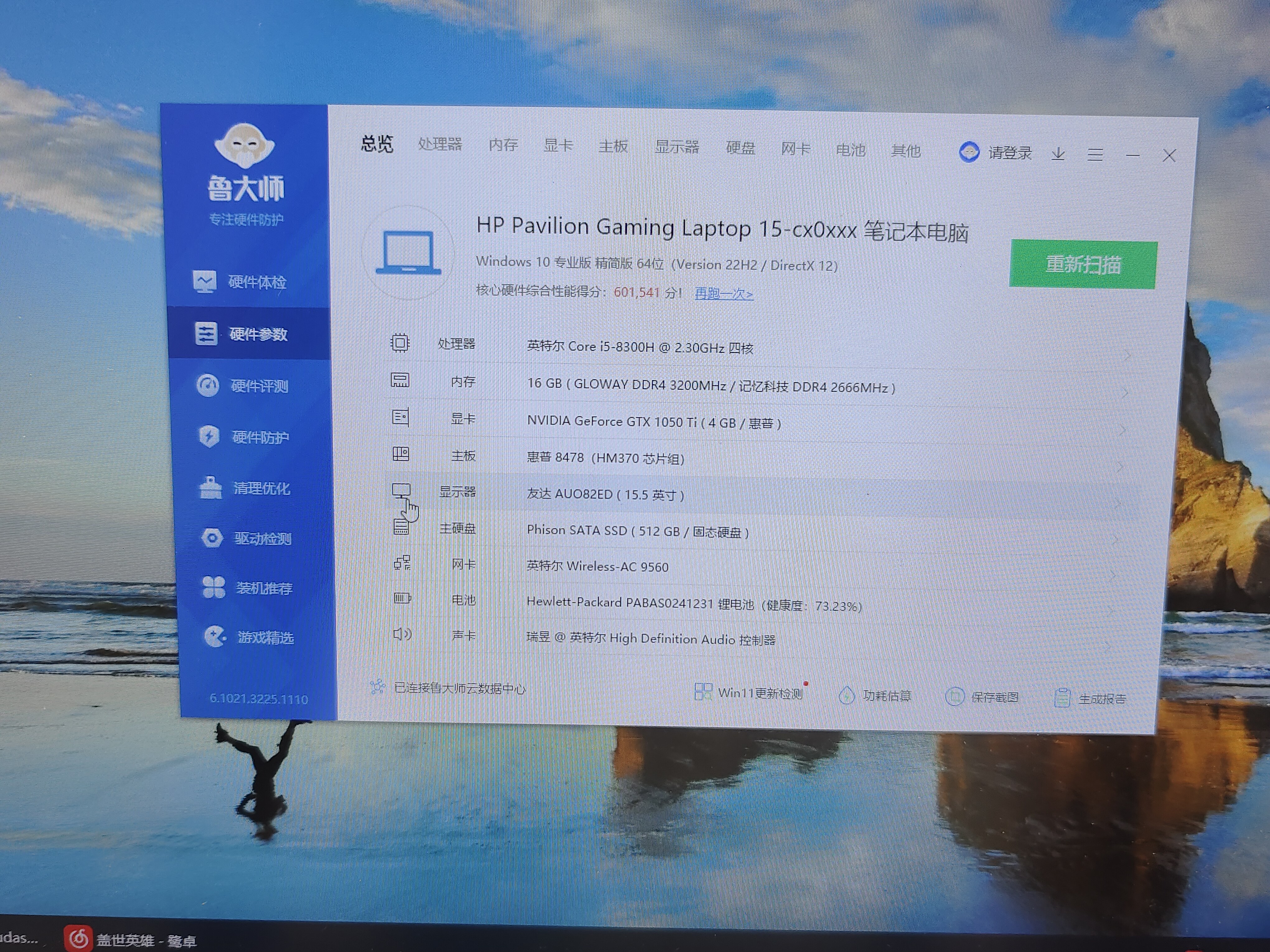Open the hamburger menu icon in title bar
The height and width of the screenshot is (952, 1270).
coord(1095,155)
